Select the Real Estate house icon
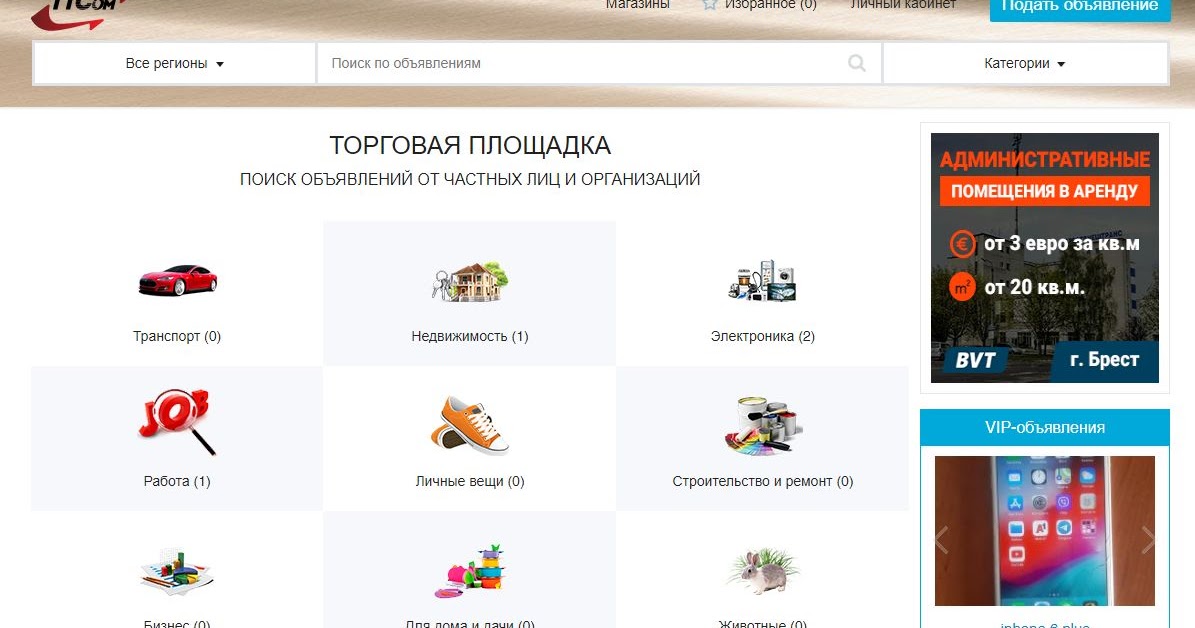The image size is (1195, 628). [470, 281]
